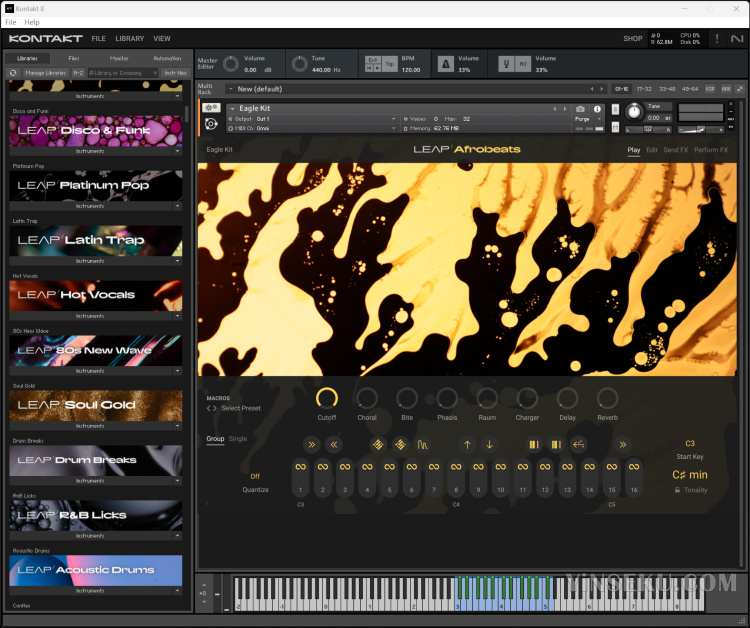This screenshot has height=628, width=750.
Task: Click the Manage Libraries button
Action: point(45,73)
